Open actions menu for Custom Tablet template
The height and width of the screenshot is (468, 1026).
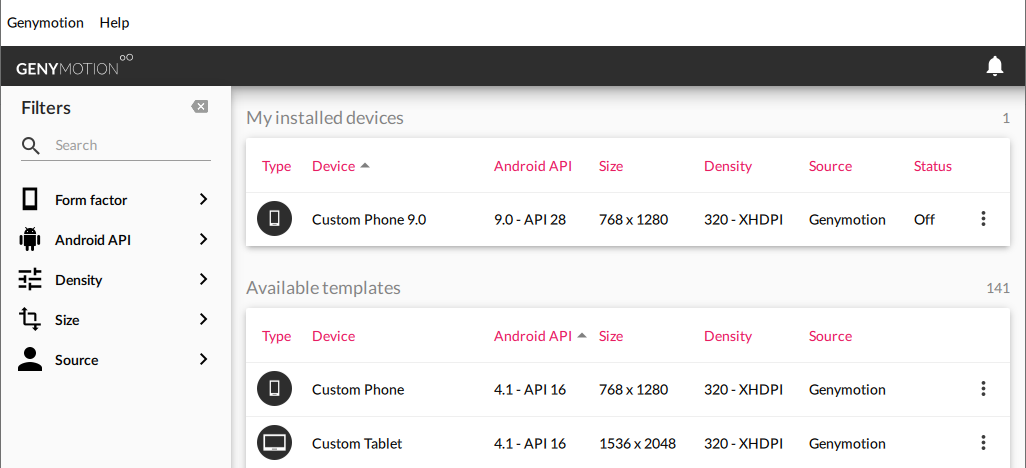tap(983, 442)
